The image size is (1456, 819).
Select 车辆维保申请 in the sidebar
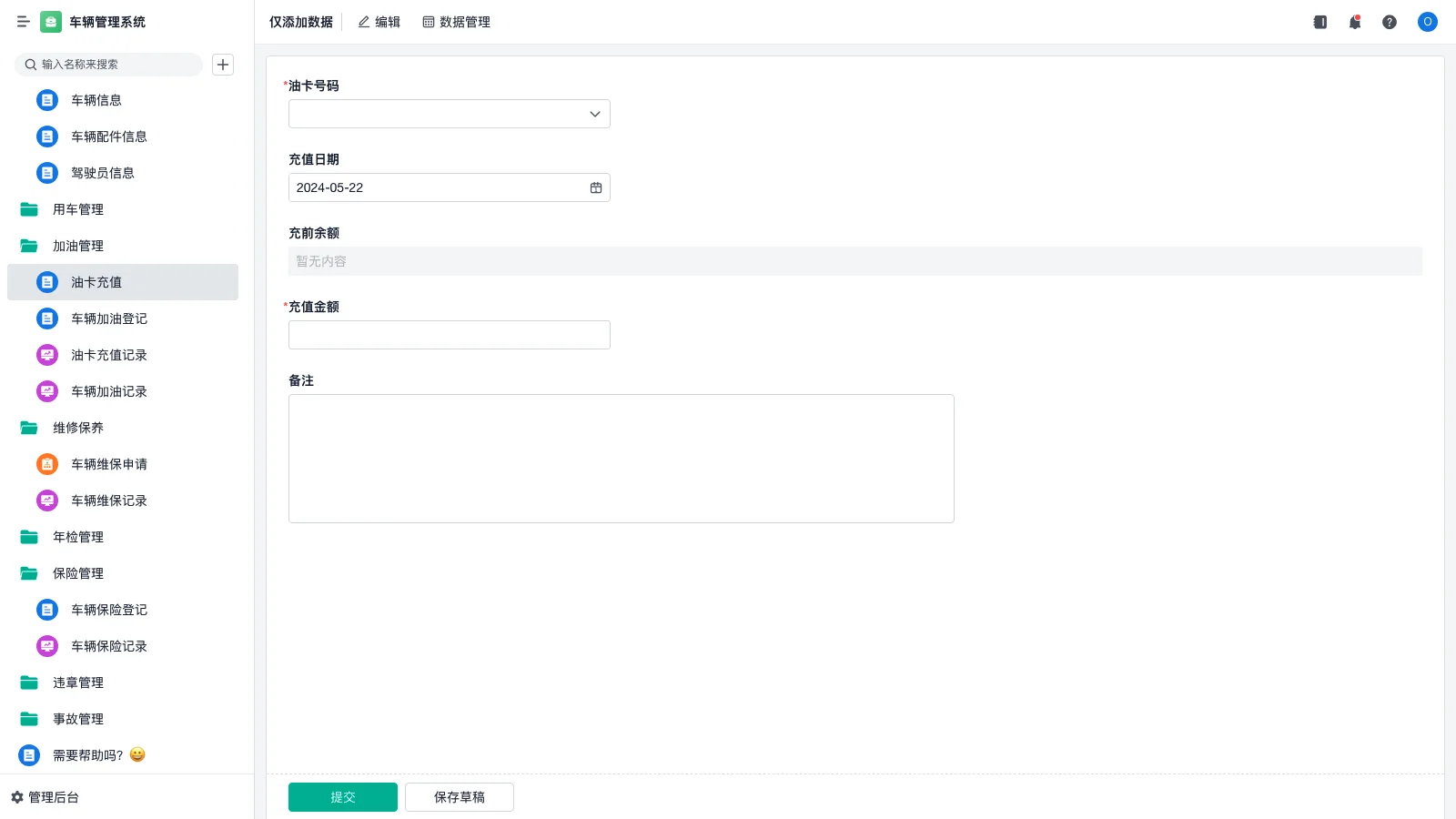click(x=109, y=464)
